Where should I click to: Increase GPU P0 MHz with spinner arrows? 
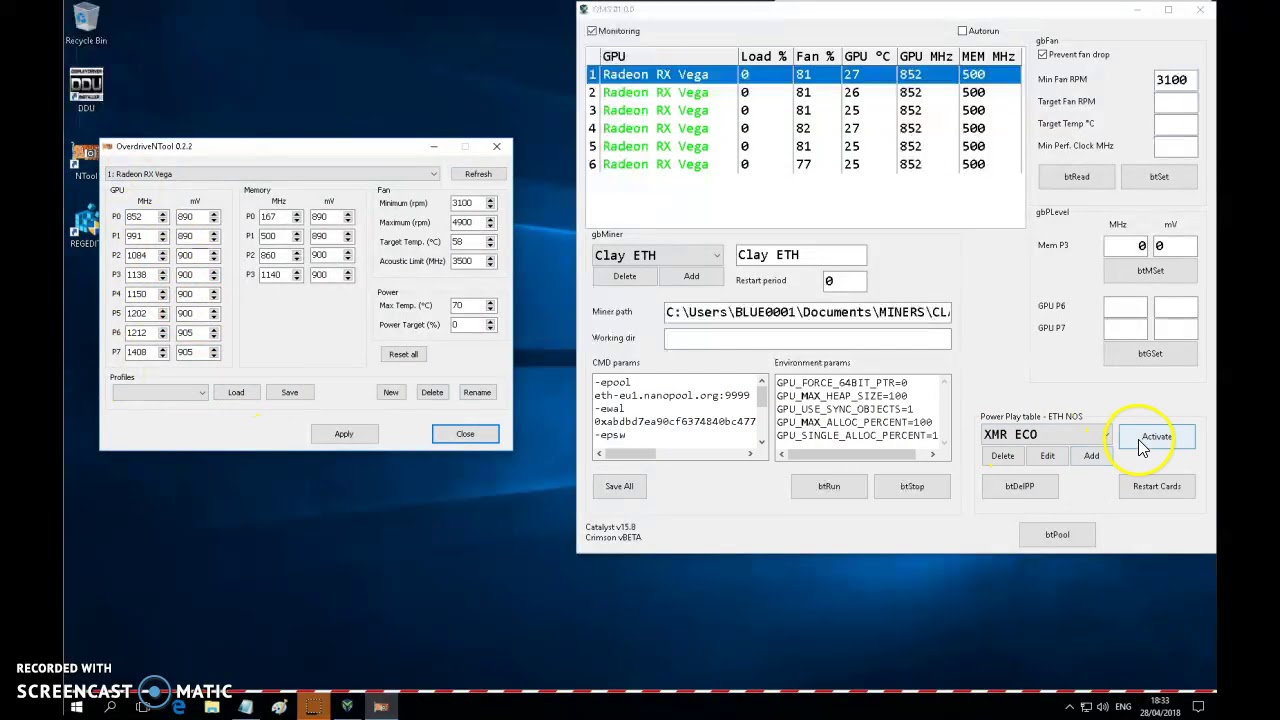[163, 214]
